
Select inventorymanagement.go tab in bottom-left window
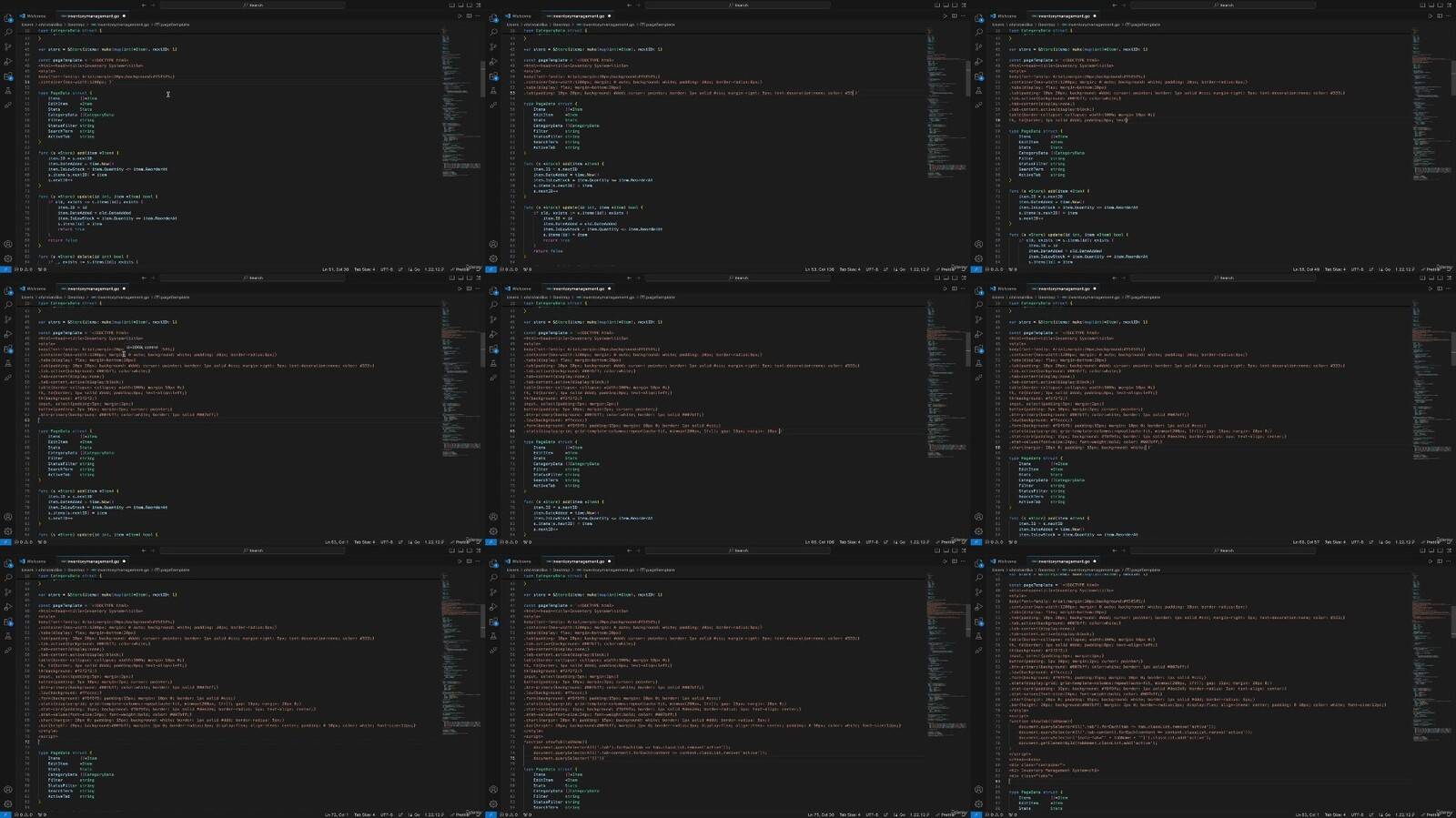[93, 561]
